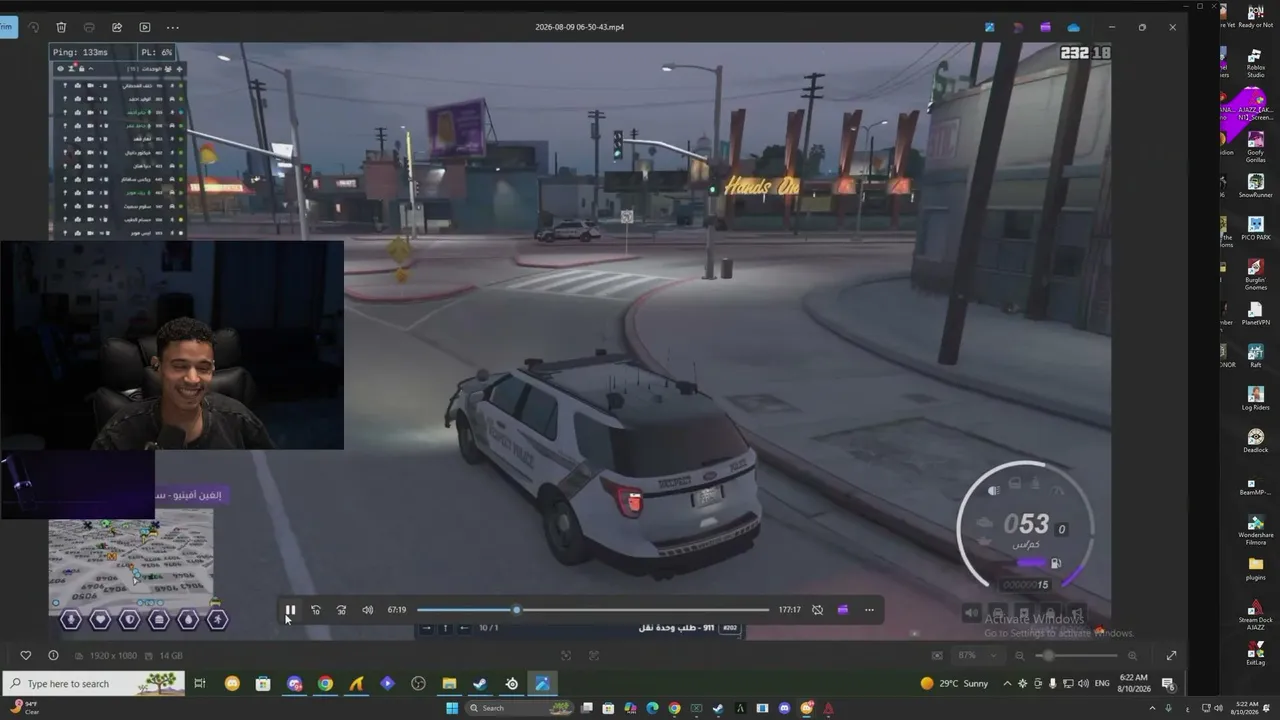Open Windows Start on bottom taskbar

pyautogui.click(x=451, y=709)
